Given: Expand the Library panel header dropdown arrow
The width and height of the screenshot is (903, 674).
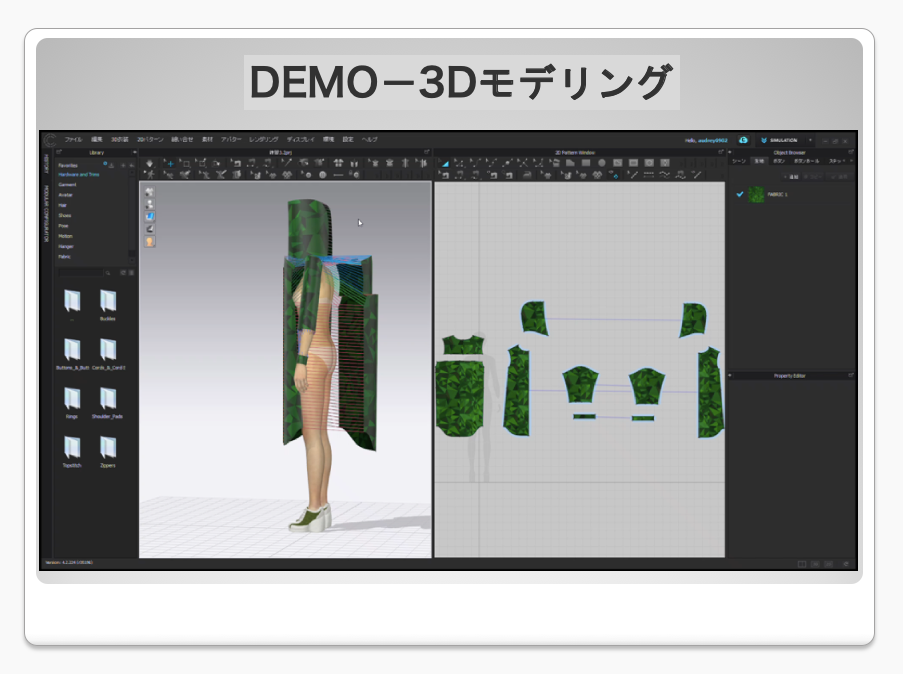Looking at the screenshot, I should 133,152.
